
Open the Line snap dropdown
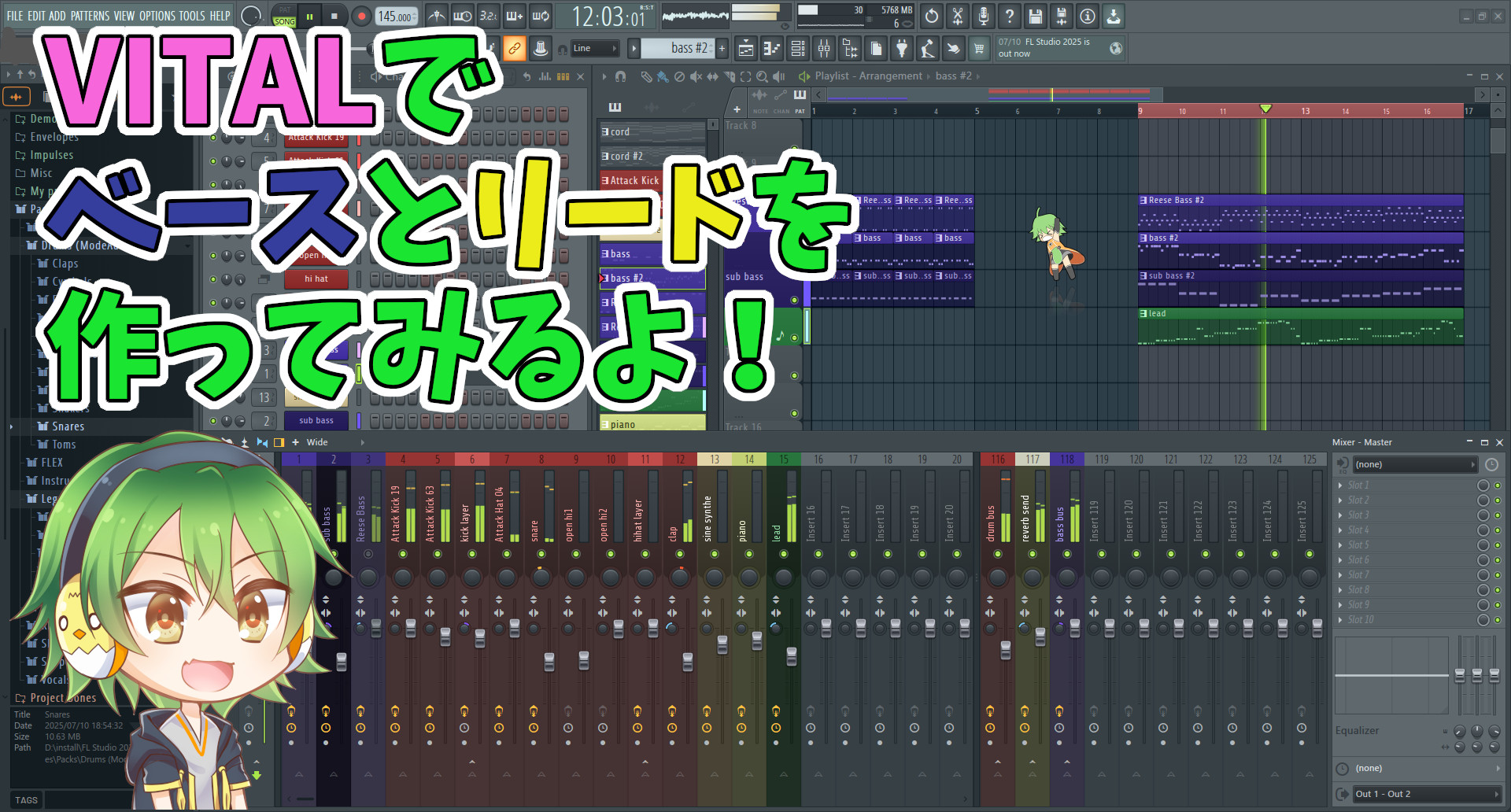594,49
